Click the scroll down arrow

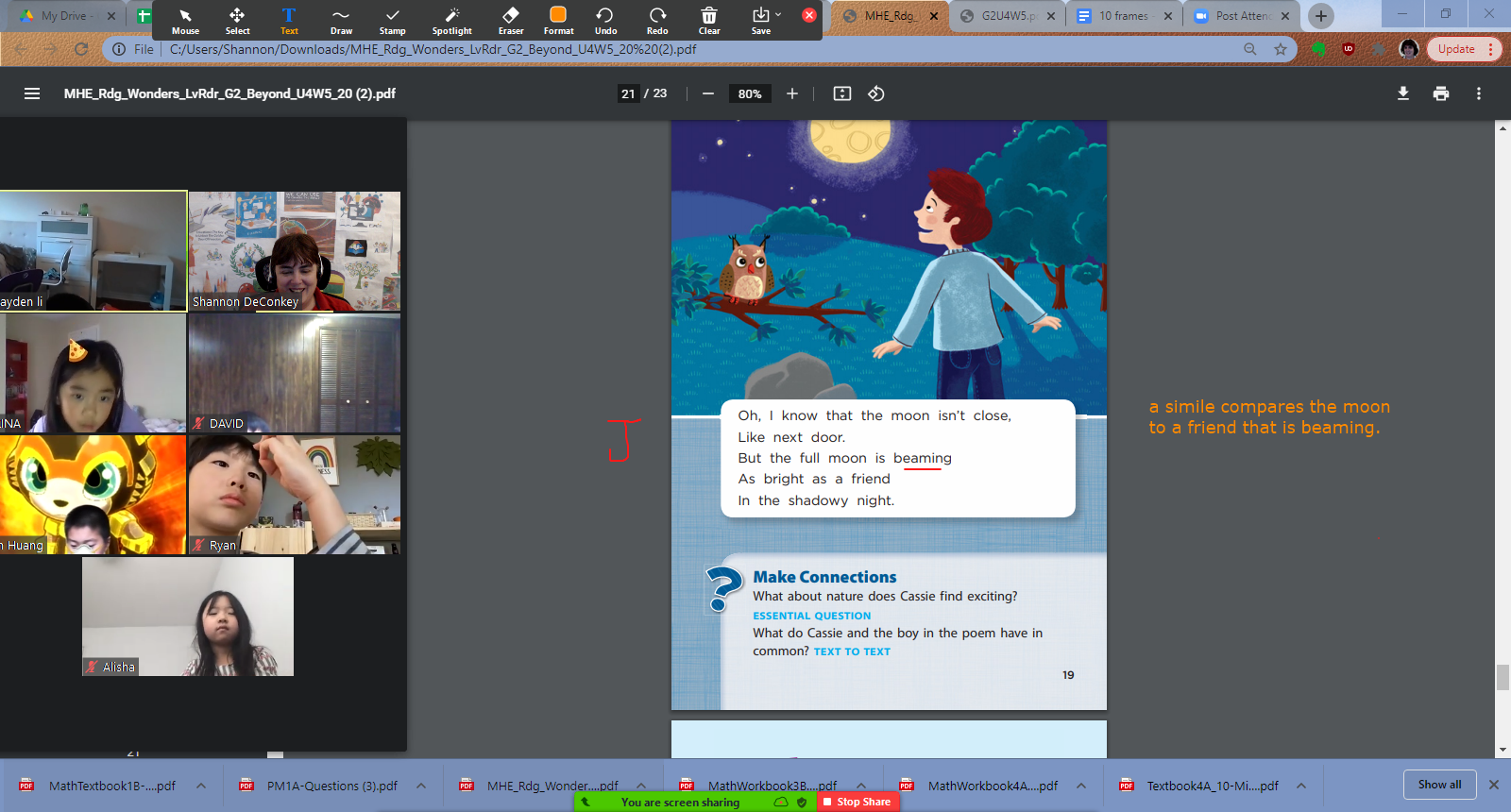1503,750
